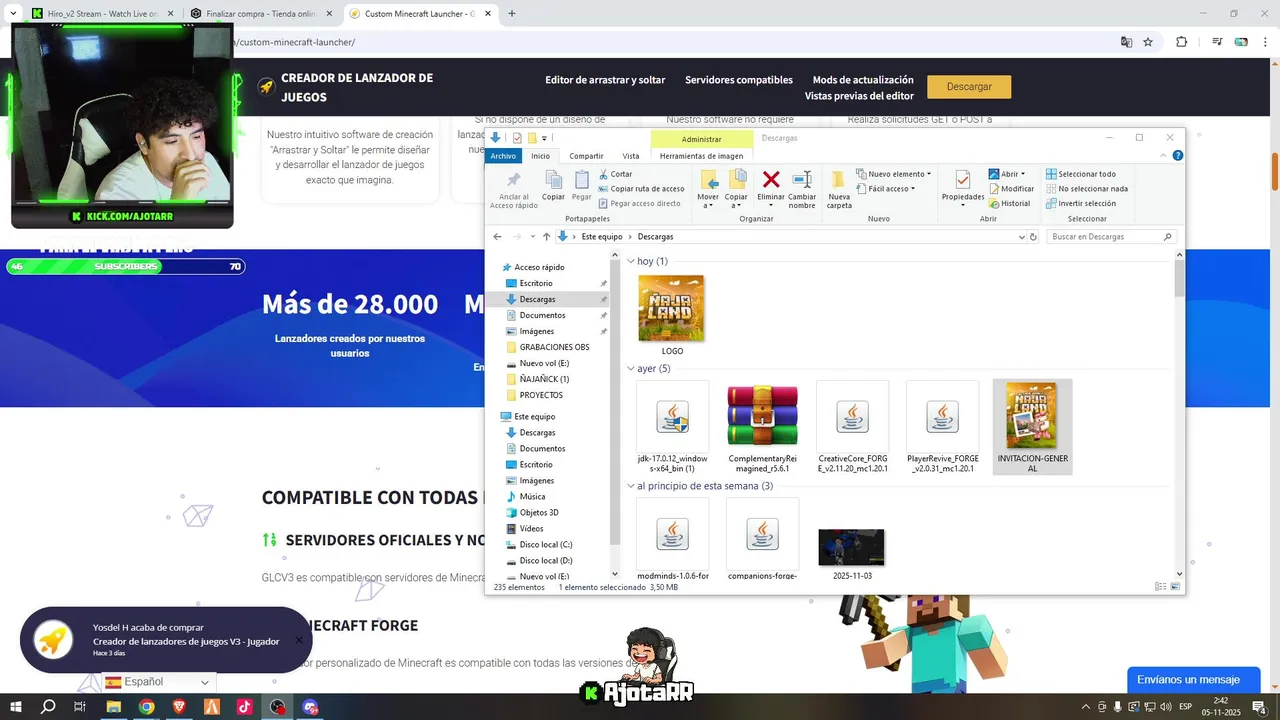Click Modificar in the Abrir group
The height and width of the screenshot is (720, 1280).
pyautogui.click(x=1011, y=189)
